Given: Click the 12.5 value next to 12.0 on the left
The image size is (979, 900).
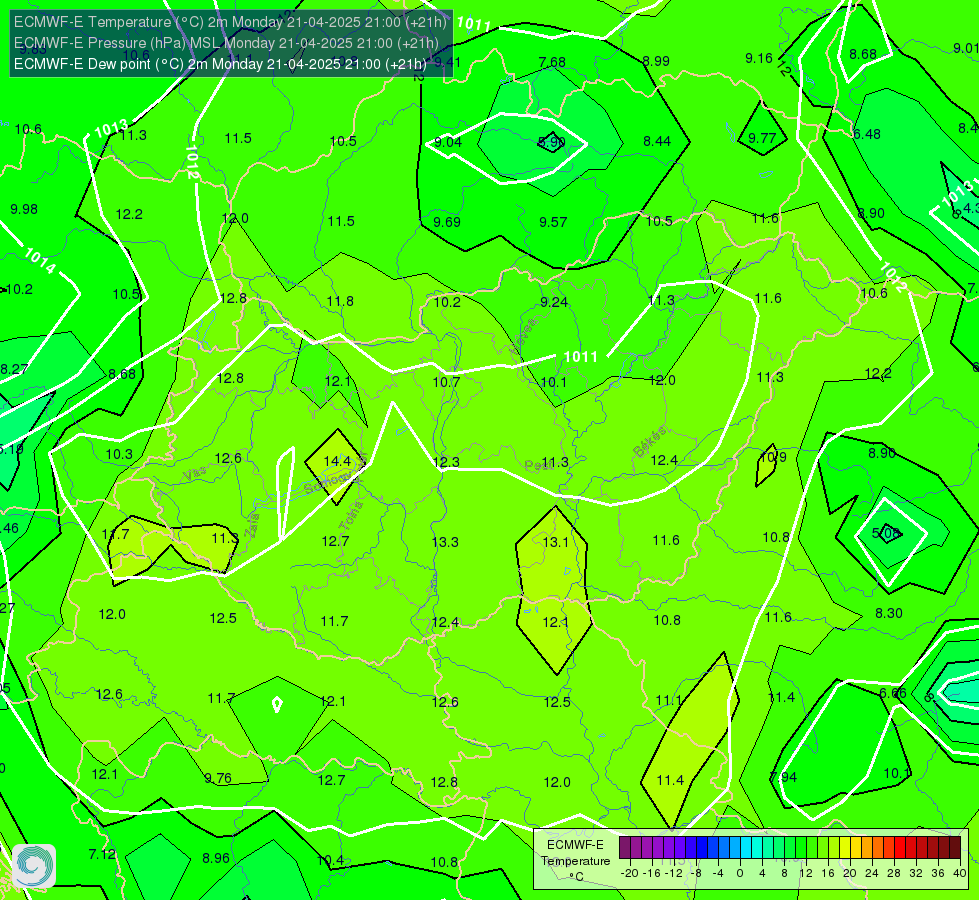Looking at the screenshot, I should [223, 618].
